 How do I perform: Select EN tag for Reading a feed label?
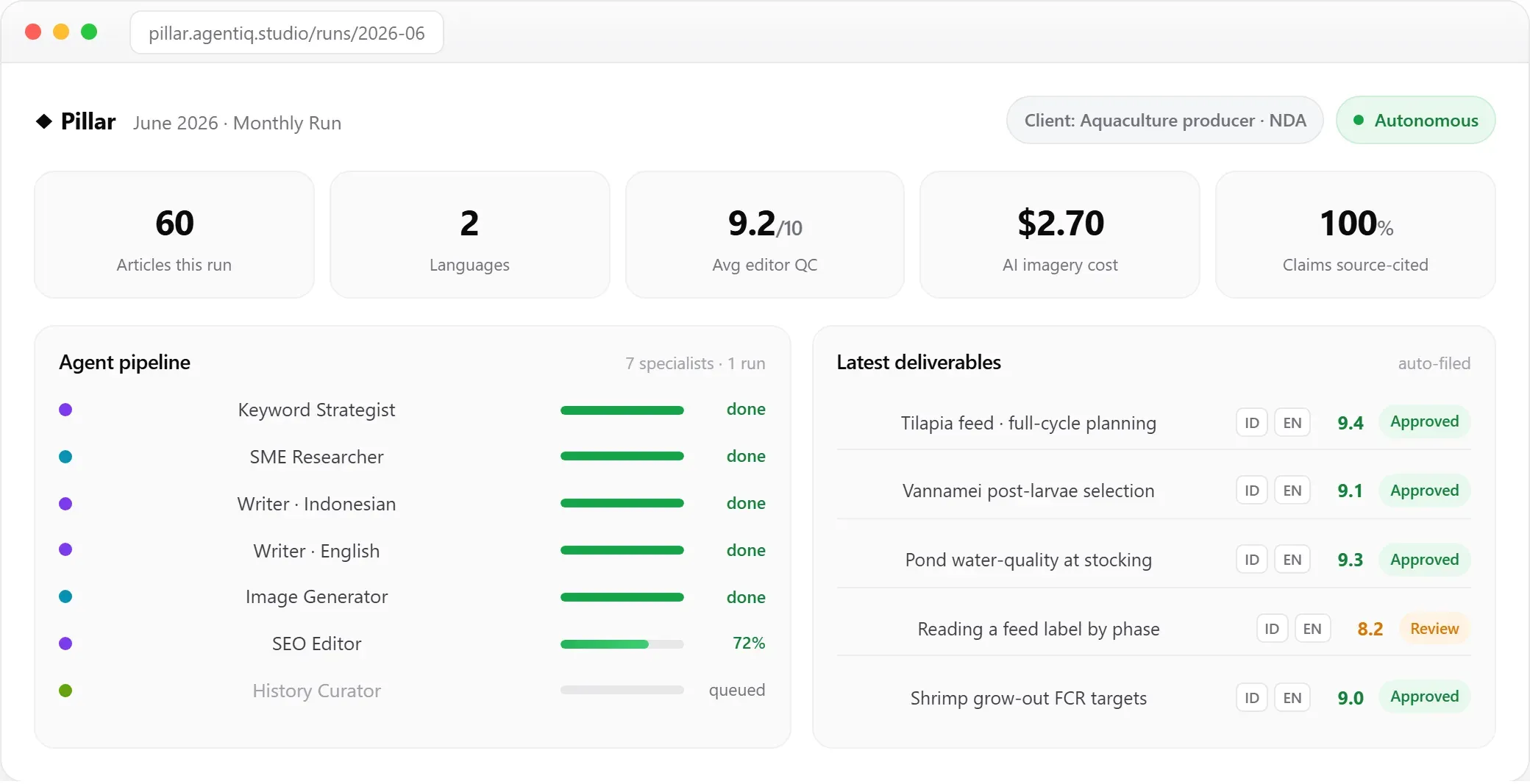click(1312, 629)
